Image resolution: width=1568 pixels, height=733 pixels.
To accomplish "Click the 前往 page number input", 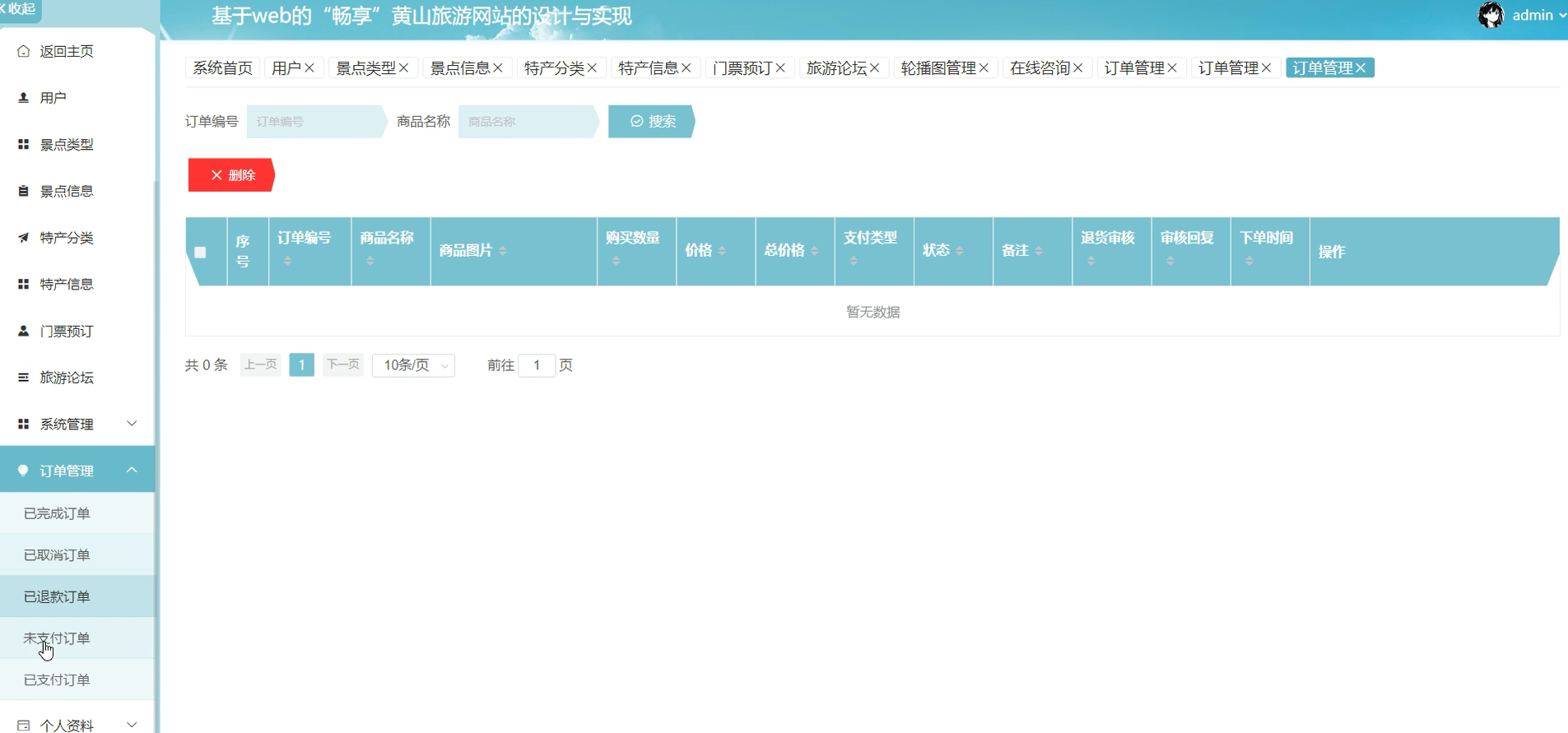I will click(x=537, y=365).
